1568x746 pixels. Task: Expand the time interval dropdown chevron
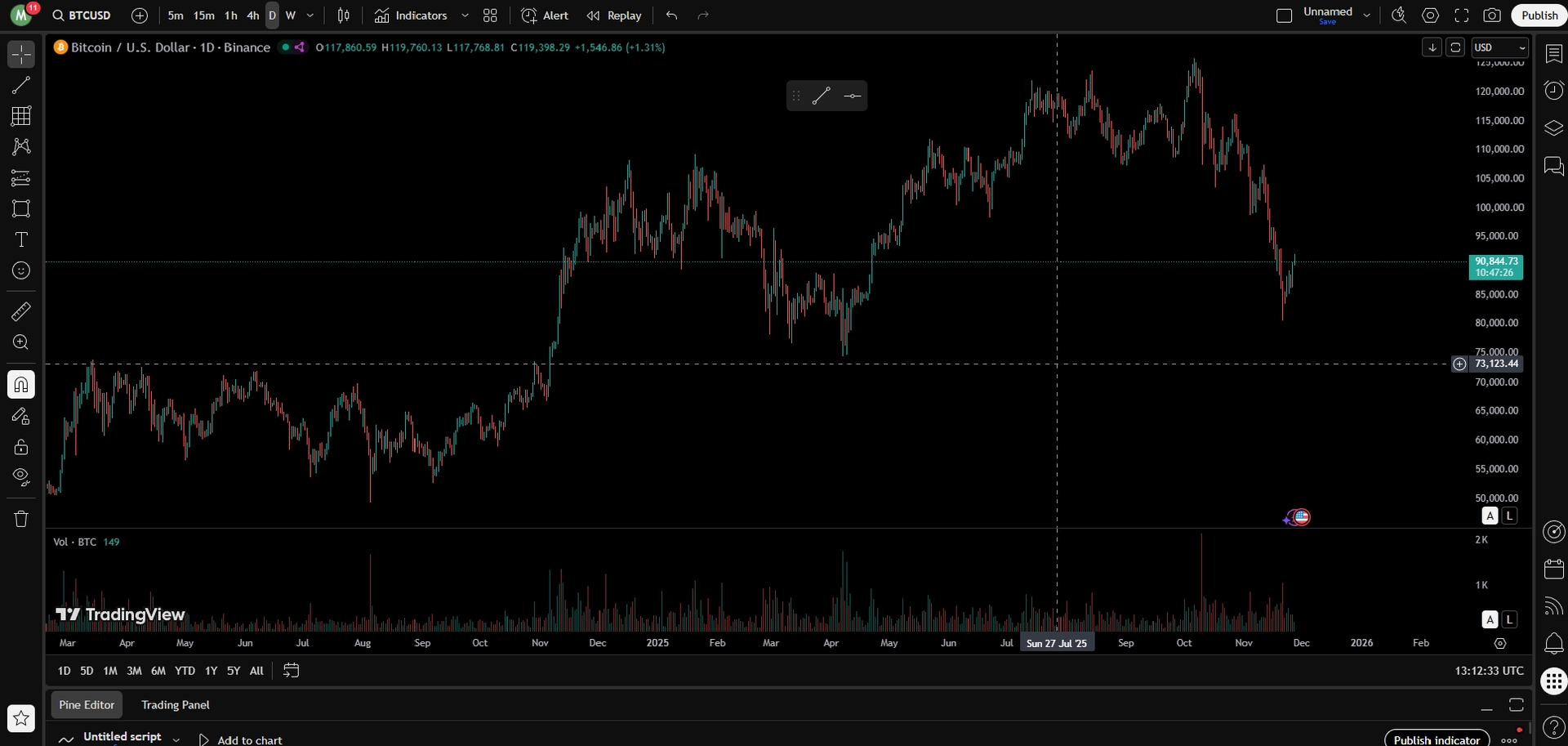pos(310,16)
